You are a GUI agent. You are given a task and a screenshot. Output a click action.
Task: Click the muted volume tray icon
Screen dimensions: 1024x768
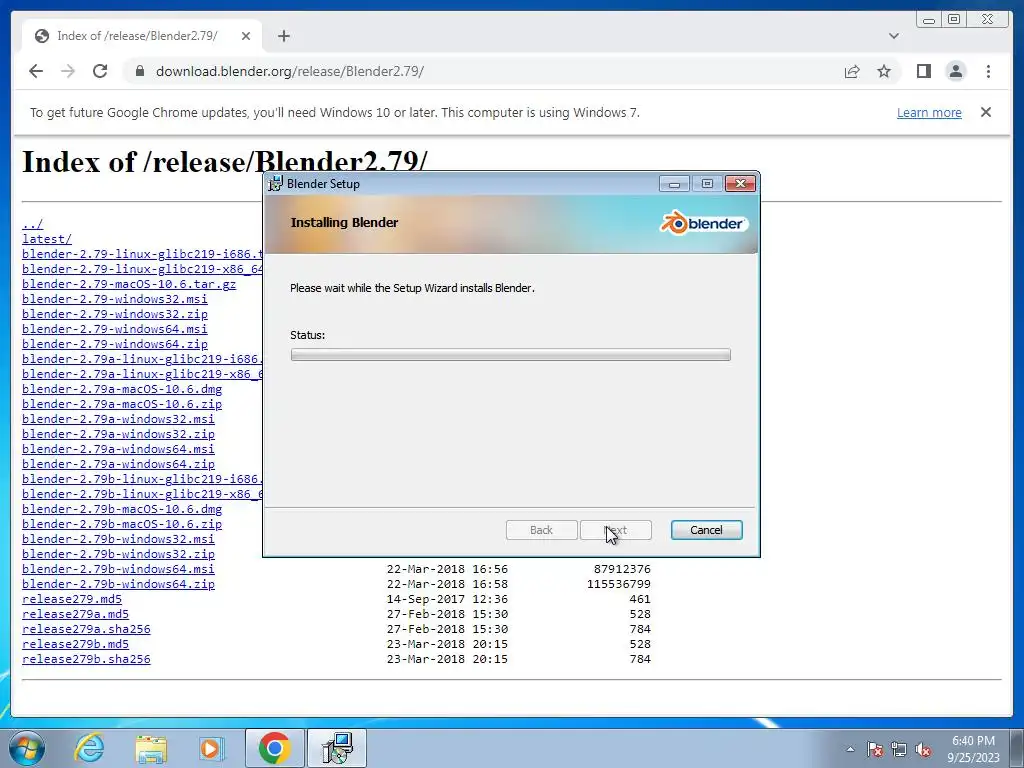click(923, 749)
